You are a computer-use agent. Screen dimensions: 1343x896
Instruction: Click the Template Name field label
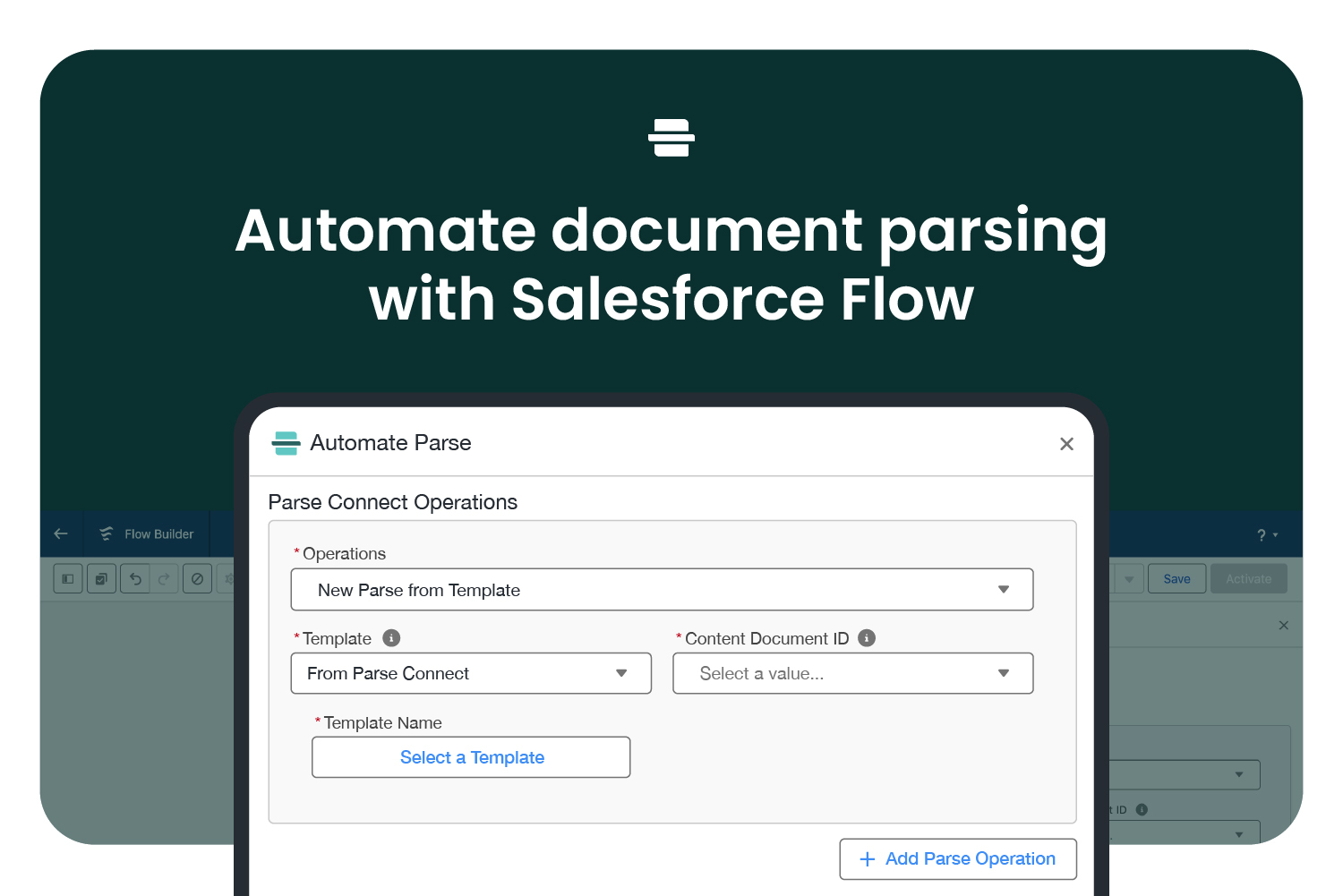click(382, 722)
